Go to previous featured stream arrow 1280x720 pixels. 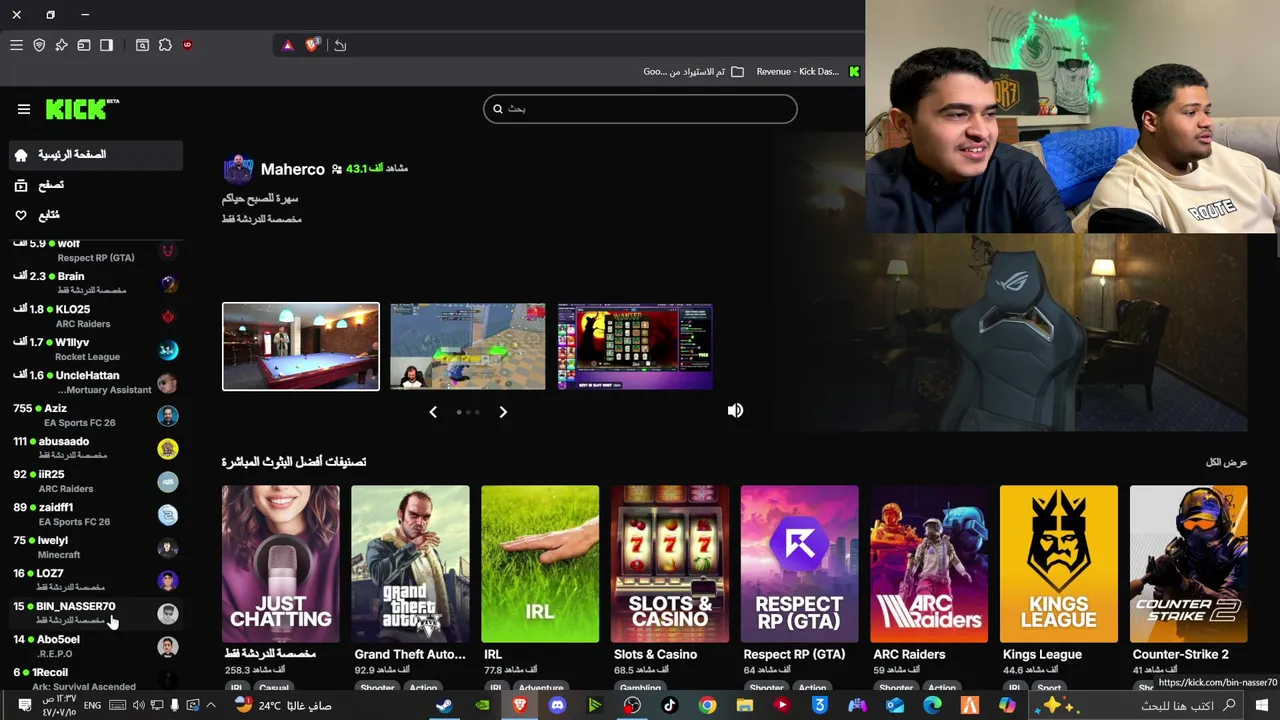click(433, 412)
